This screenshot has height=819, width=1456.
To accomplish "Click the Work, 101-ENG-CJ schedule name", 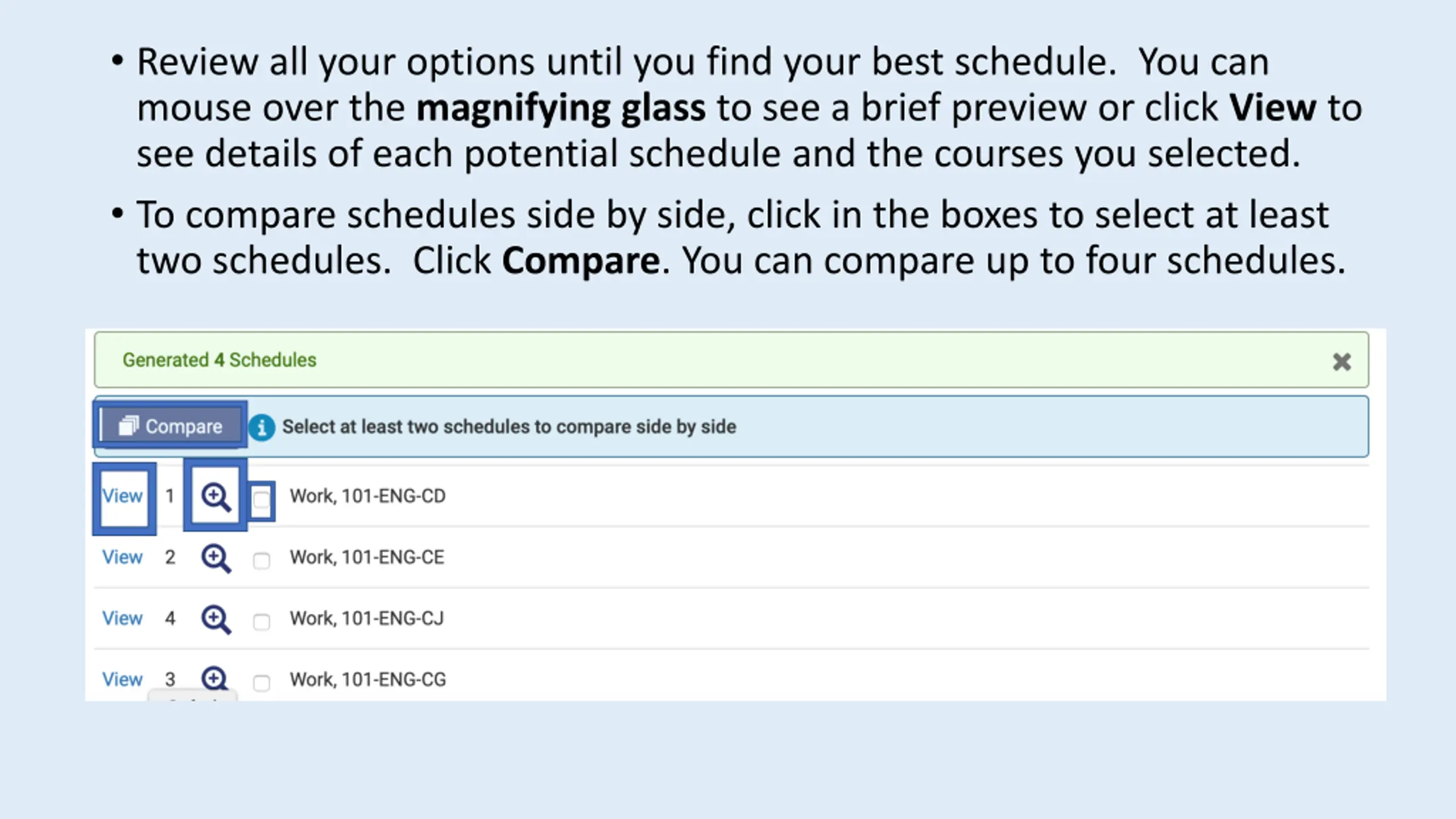I will click(x=366, y=618).
